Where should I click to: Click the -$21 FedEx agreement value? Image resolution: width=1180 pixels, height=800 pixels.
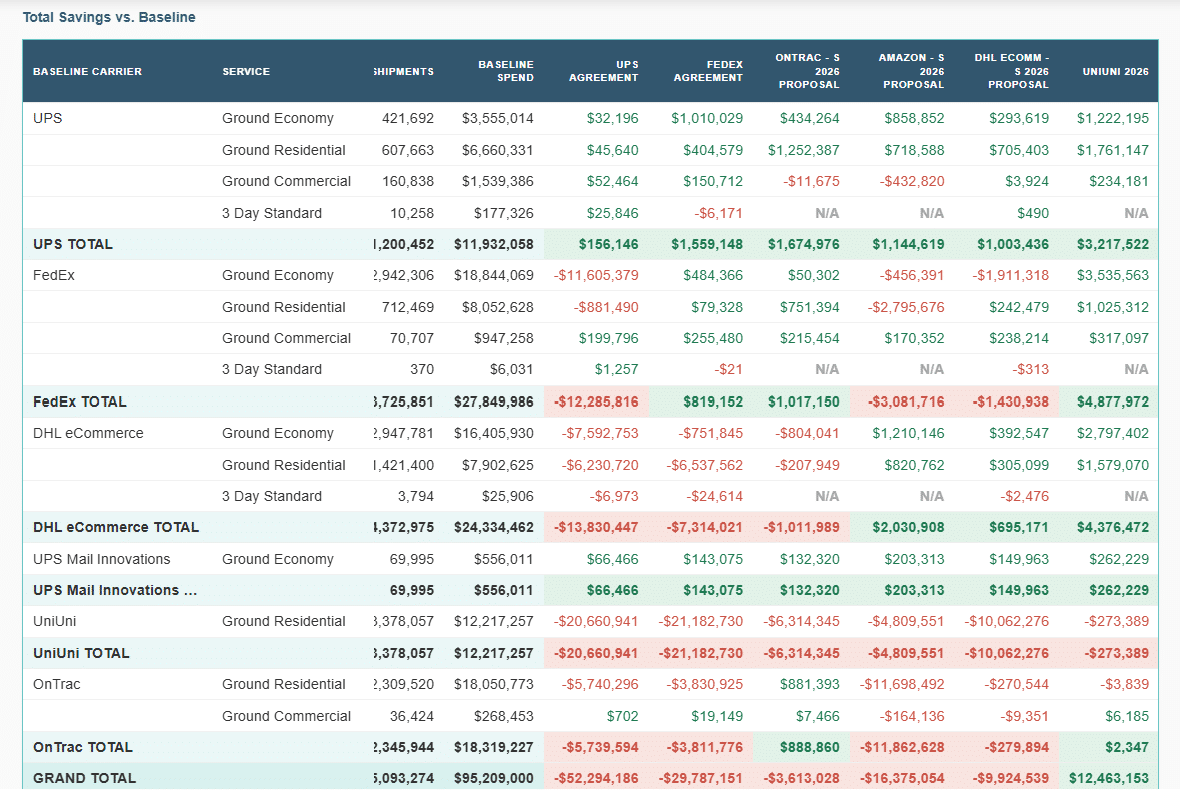(x=728, y=370)
